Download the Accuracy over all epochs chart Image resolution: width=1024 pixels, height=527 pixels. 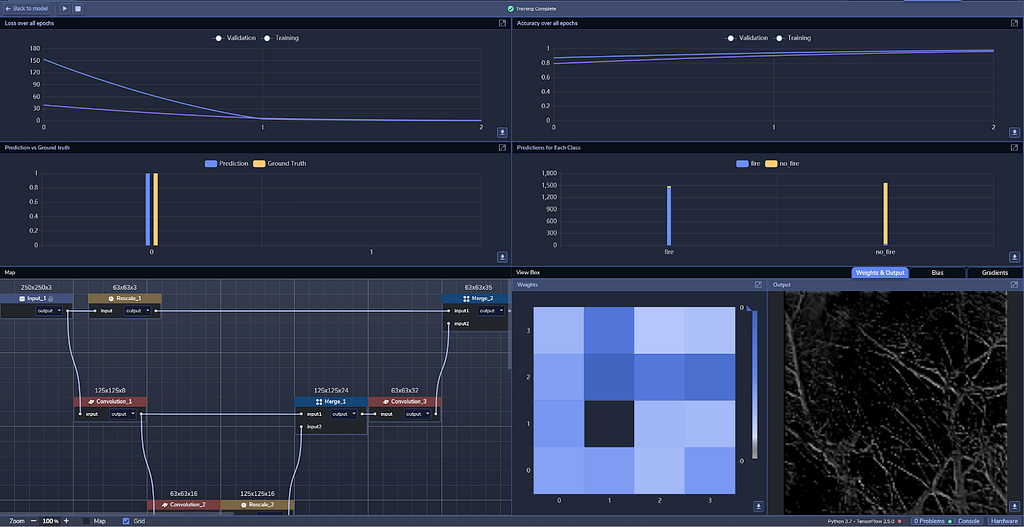click(x=1014, y=132)
